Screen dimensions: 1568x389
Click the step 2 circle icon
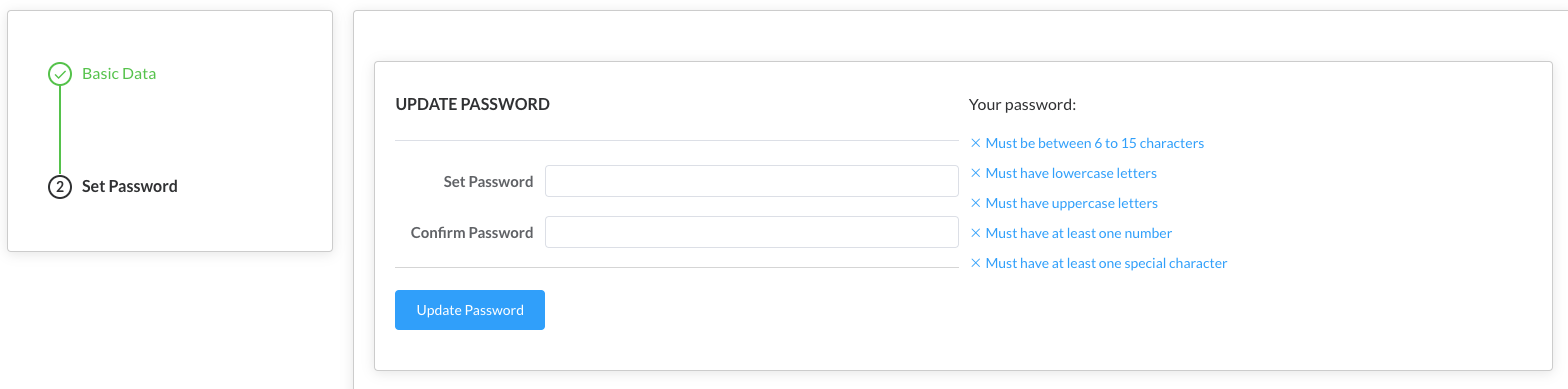coord(60,186)
